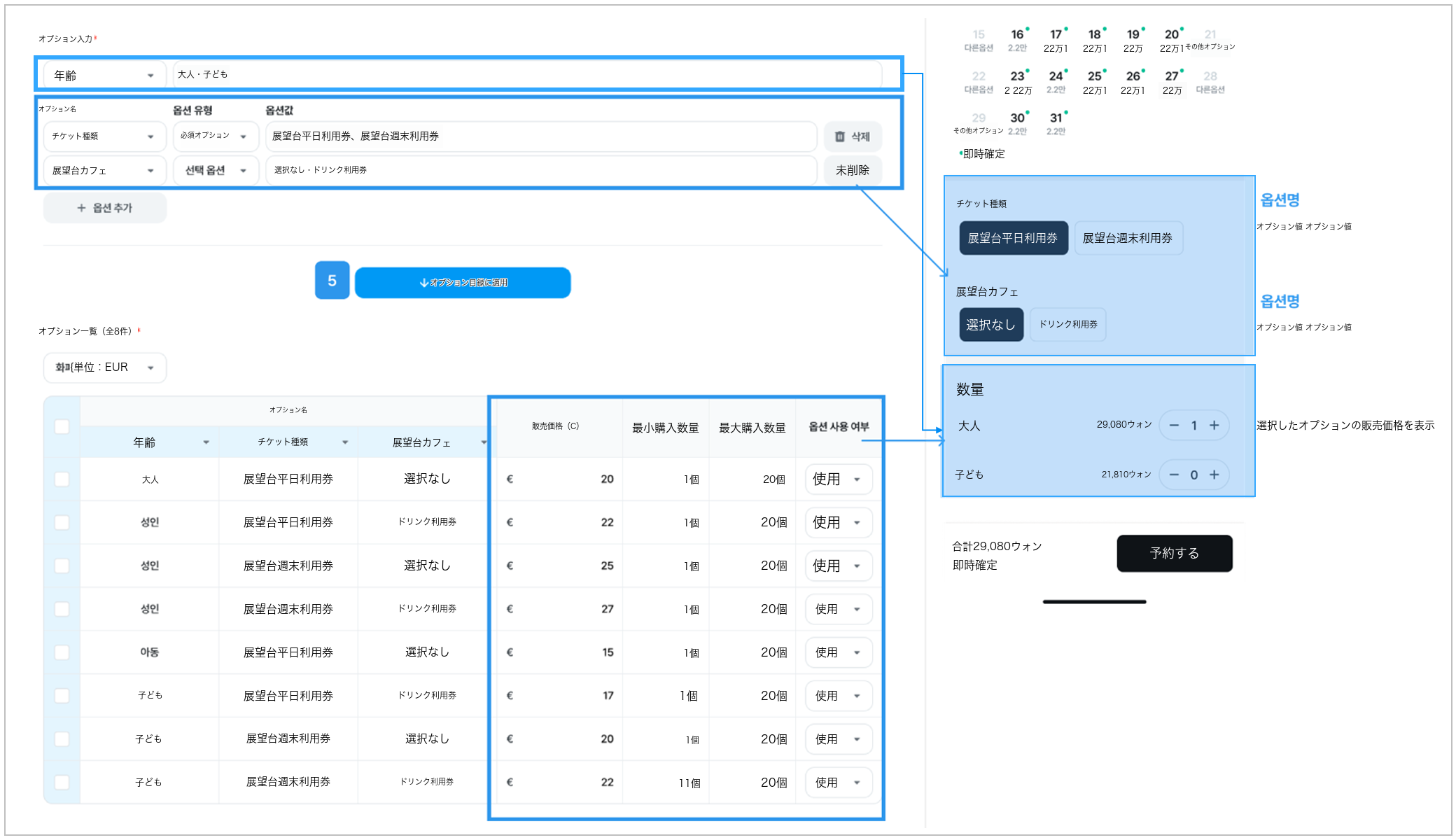
Task: Check the row priced at 17 euro
Action: click(62, 696)
